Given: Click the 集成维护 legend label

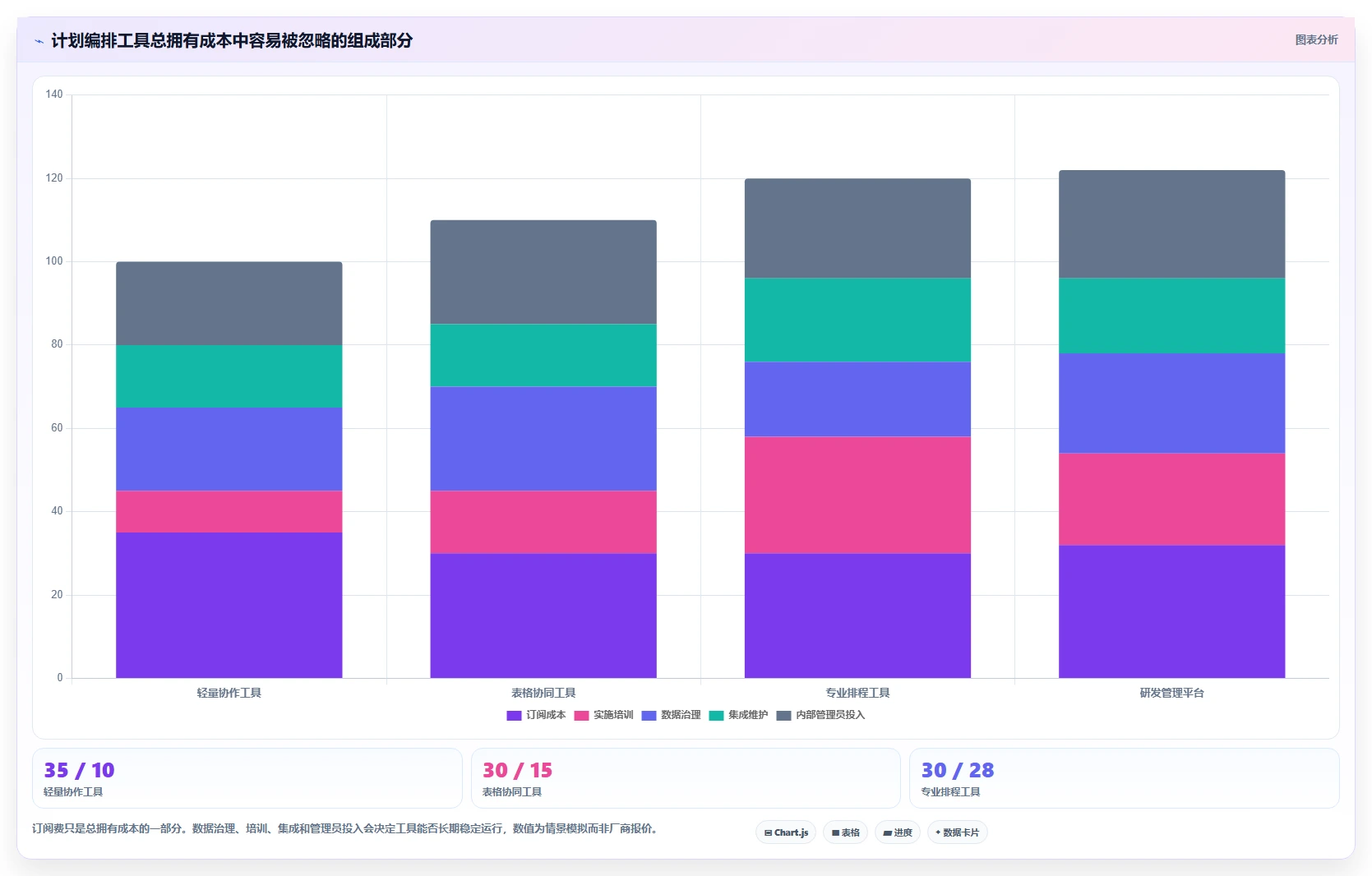Looking at the screenshot, I should point(748,715).
